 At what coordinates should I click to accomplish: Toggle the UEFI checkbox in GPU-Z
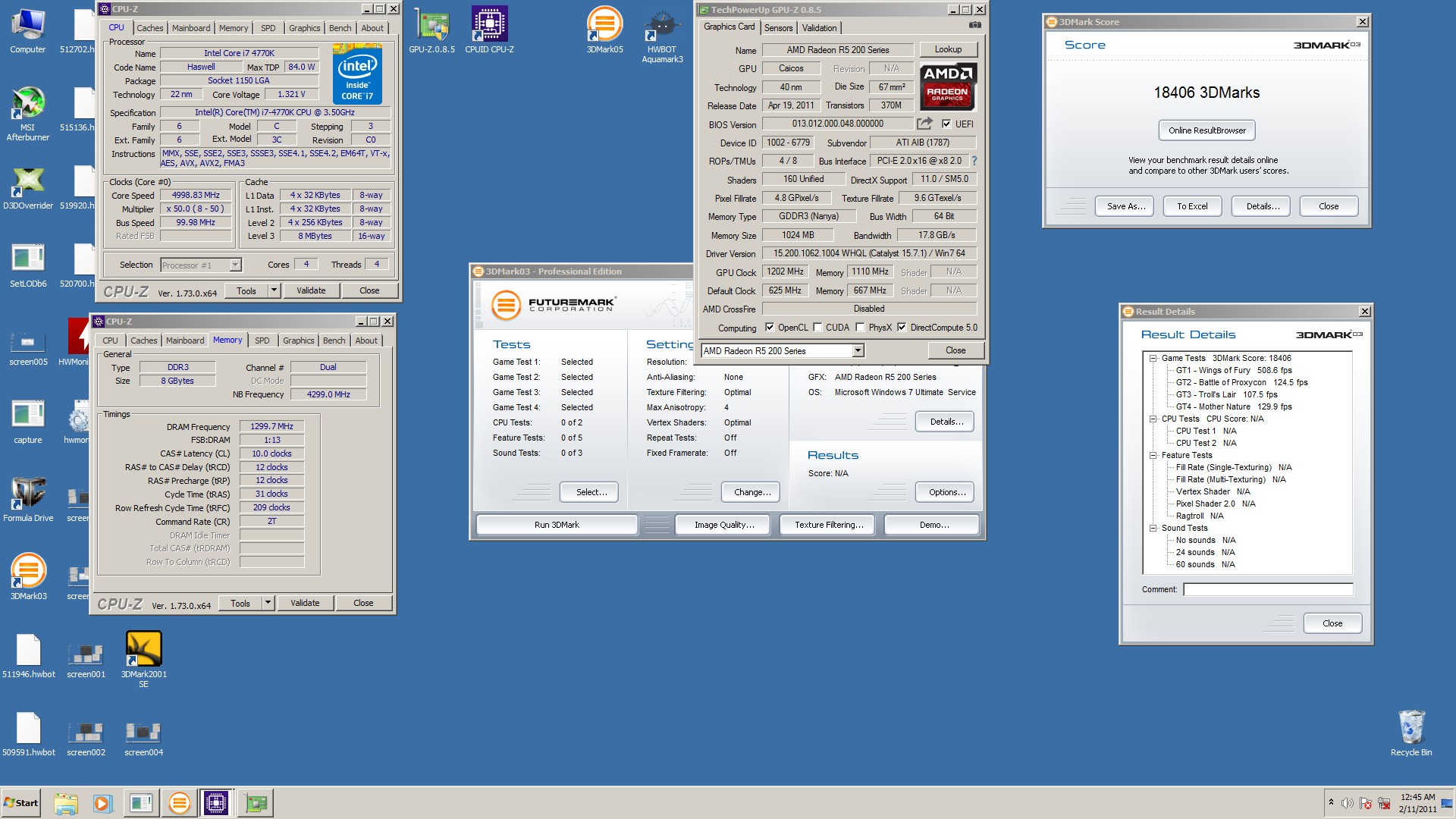(x=946, y=124)
